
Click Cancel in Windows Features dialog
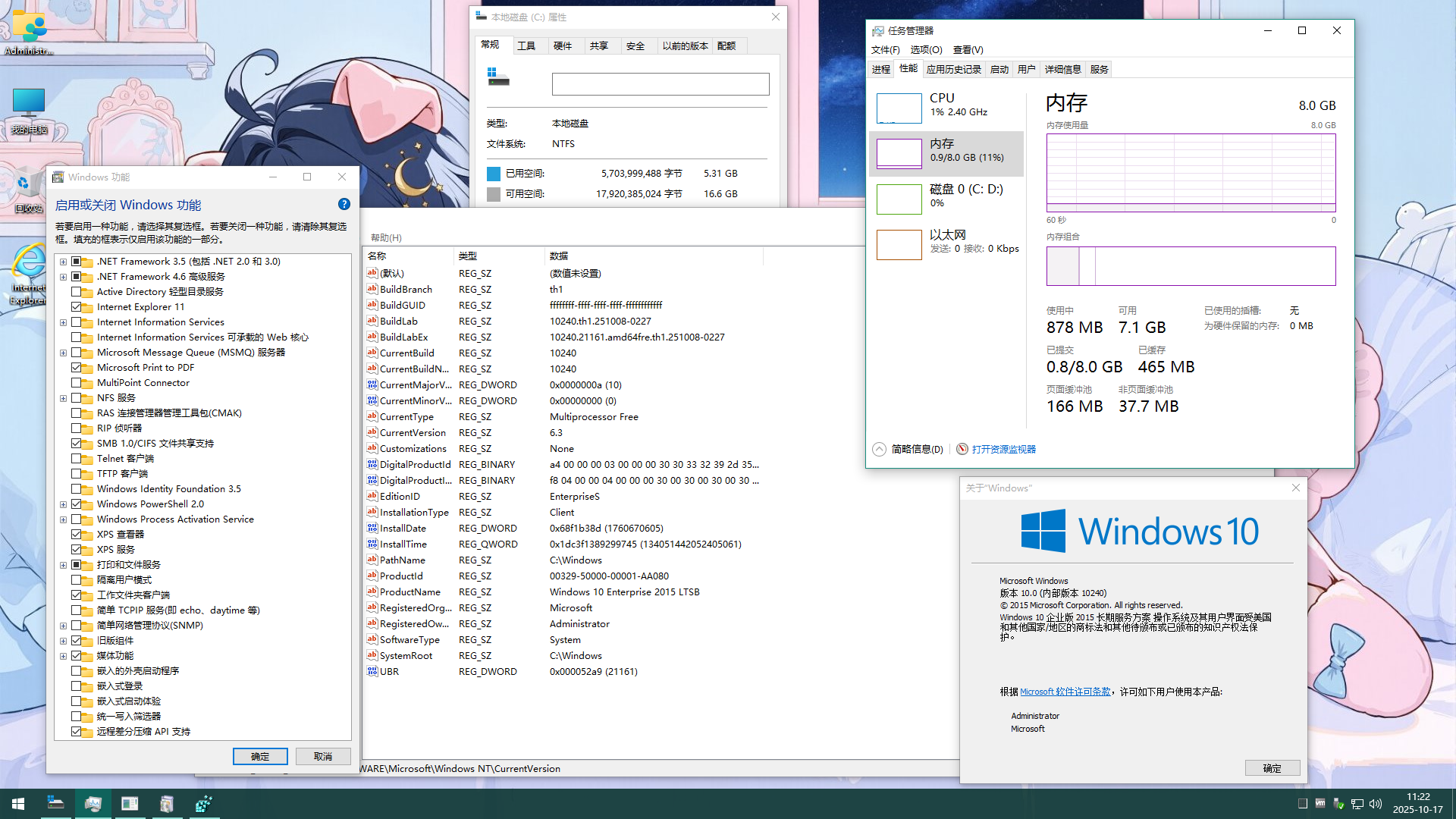323,756
